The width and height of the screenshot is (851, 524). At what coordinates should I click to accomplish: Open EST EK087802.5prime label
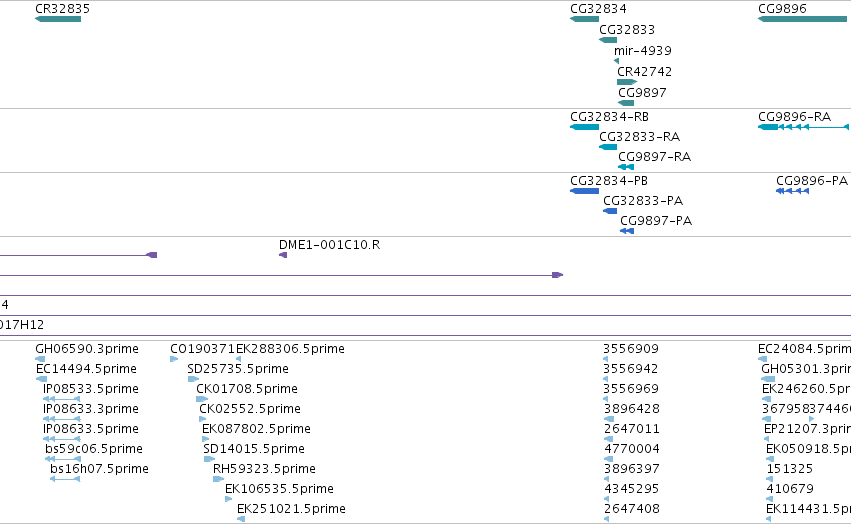tap(256, 428)
